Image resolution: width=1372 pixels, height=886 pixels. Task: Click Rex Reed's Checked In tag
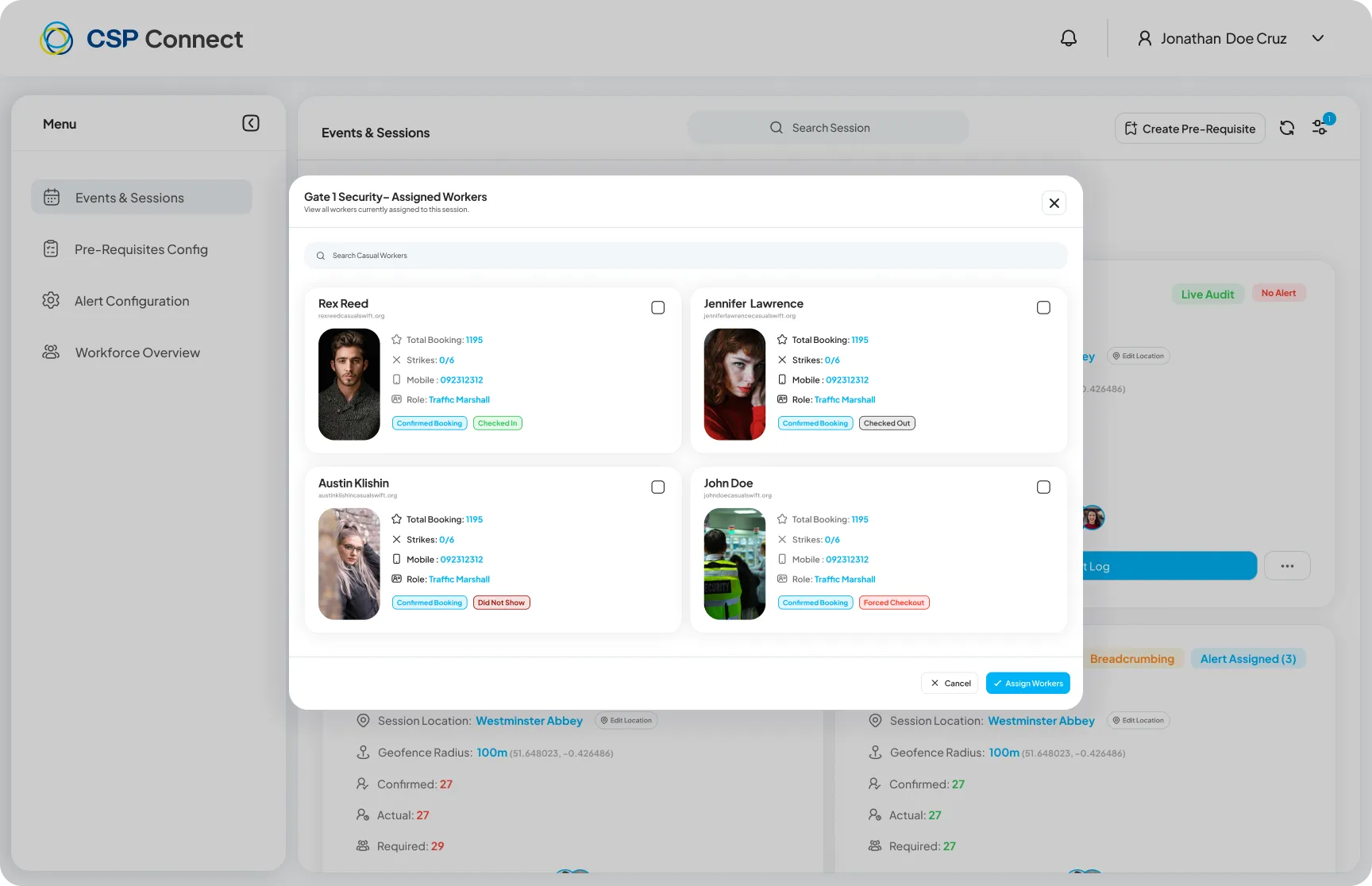[498, 423]
